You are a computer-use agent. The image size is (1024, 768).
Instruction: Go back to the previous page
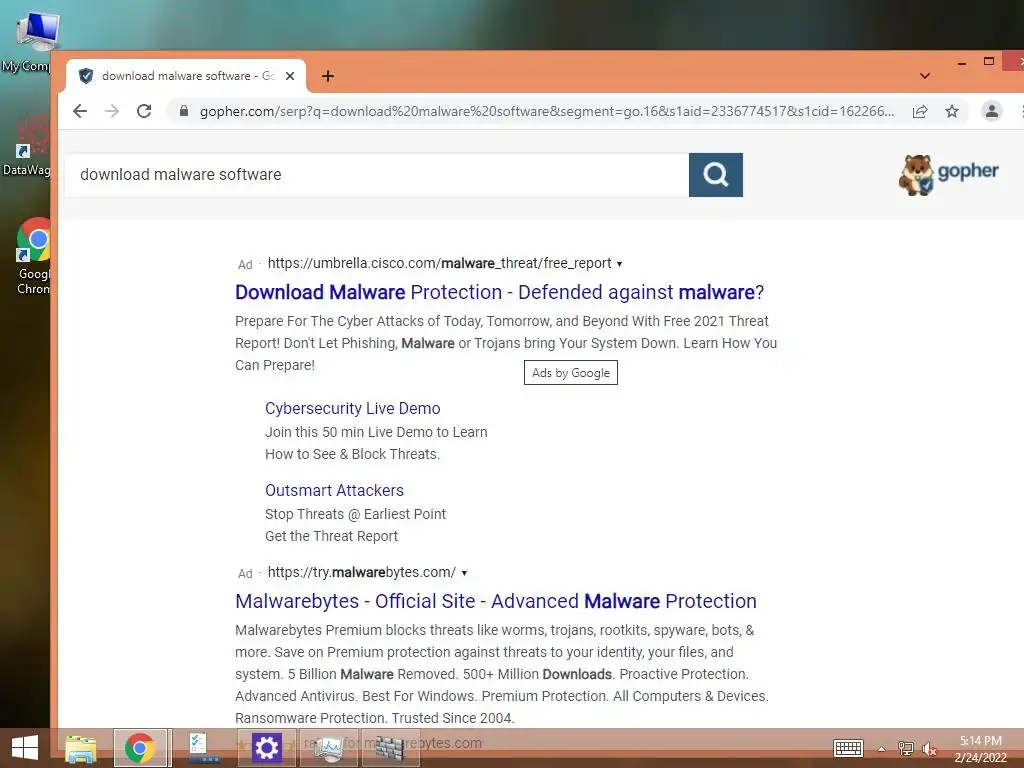(x=80, y=111)
